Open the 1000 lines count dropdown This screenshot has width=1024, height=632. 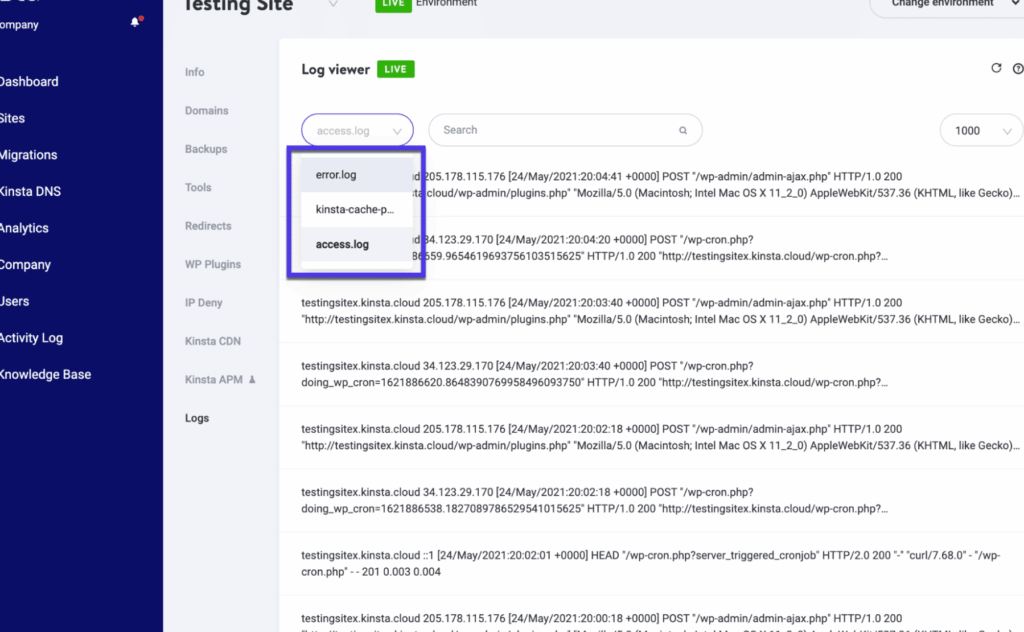point(981,130)
